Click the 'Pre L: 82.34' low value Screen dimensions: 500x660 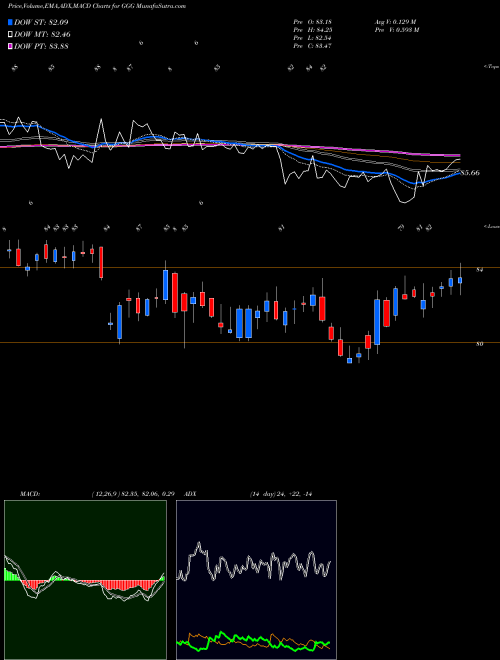point(313,37)
